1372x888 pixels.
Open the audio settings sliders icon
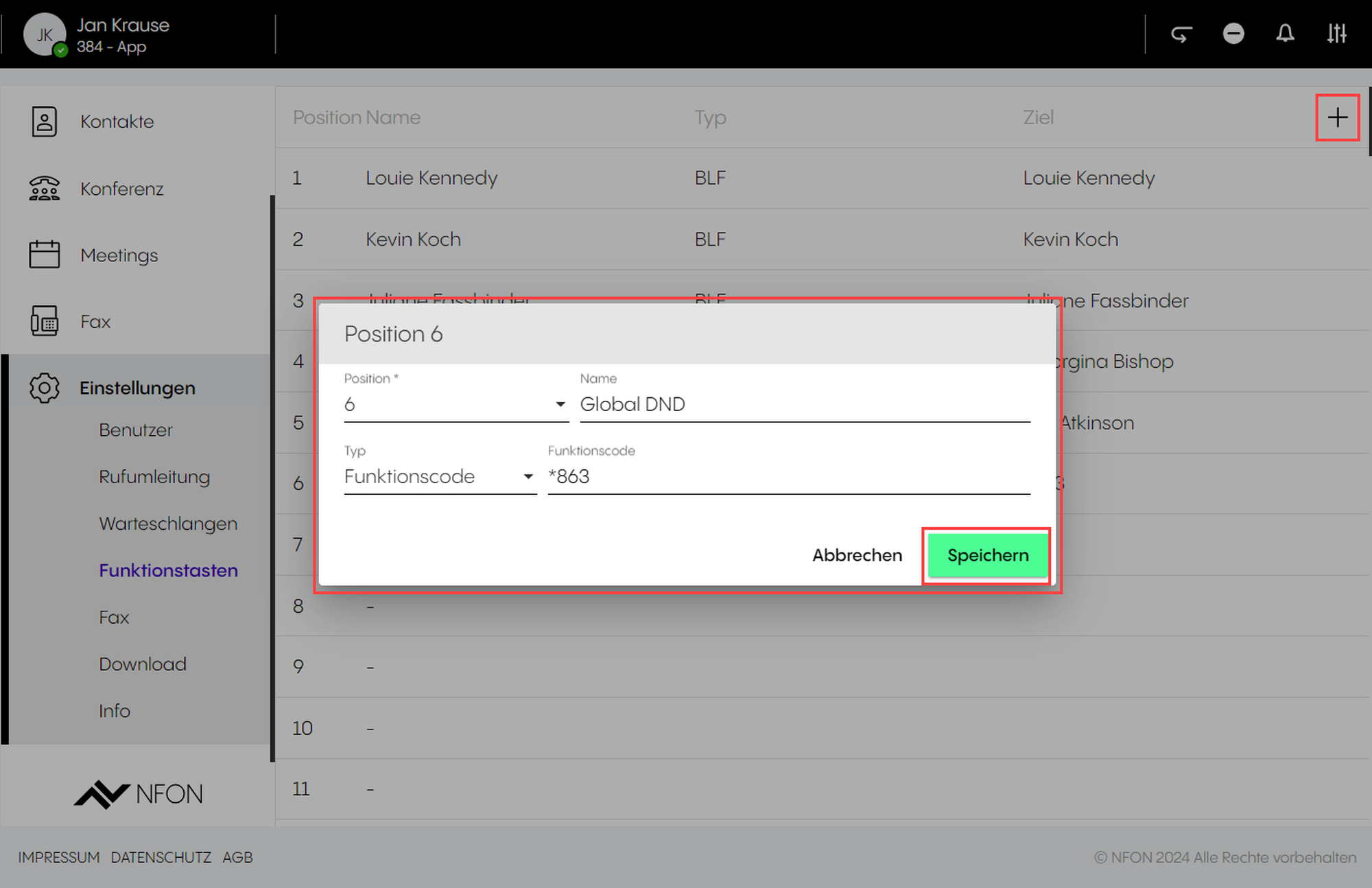point(1336,34)
